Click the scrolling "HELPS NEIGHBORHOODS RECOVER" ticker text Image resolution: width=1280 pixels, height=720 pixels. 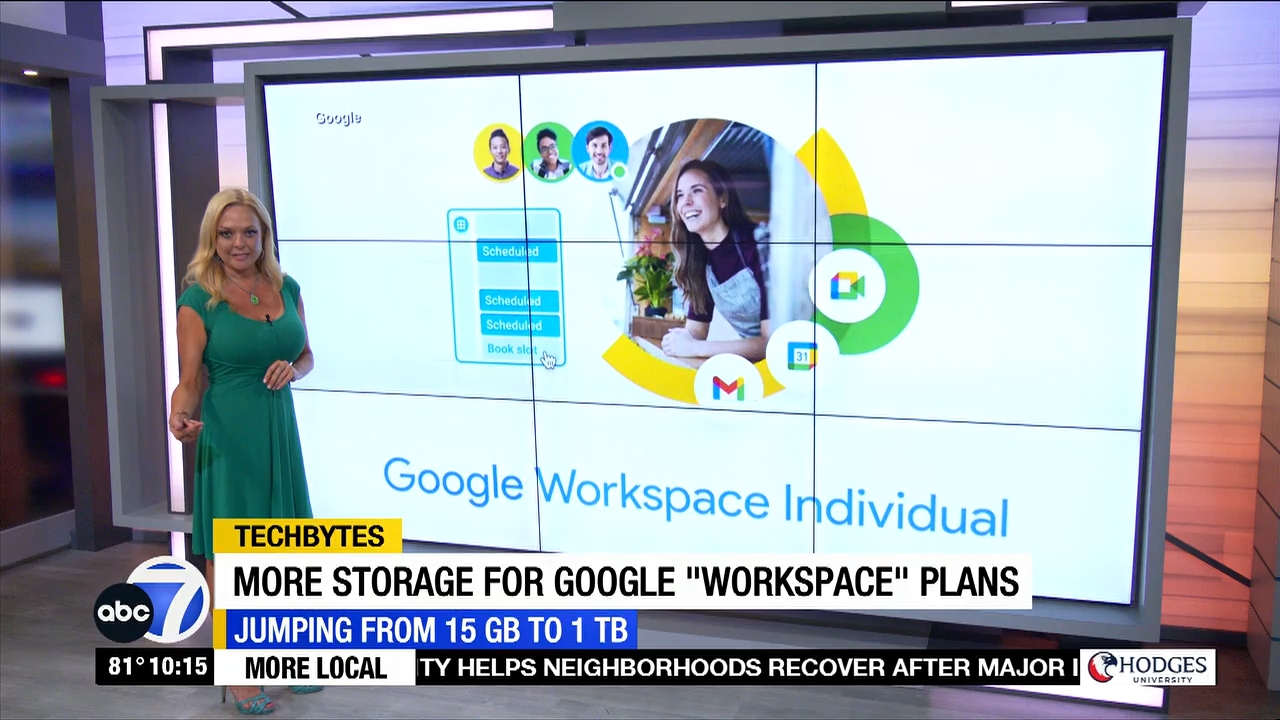(747, 667)
